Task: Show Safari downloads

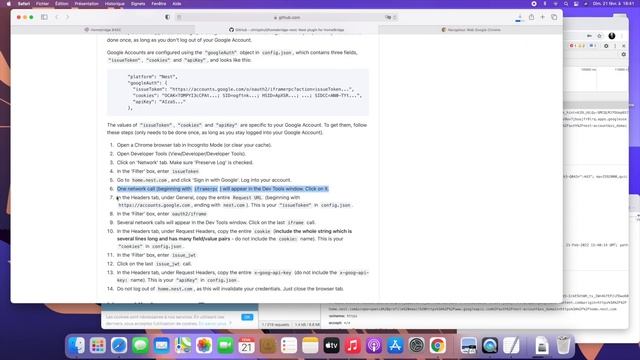Action: click(x=520, y=18)
